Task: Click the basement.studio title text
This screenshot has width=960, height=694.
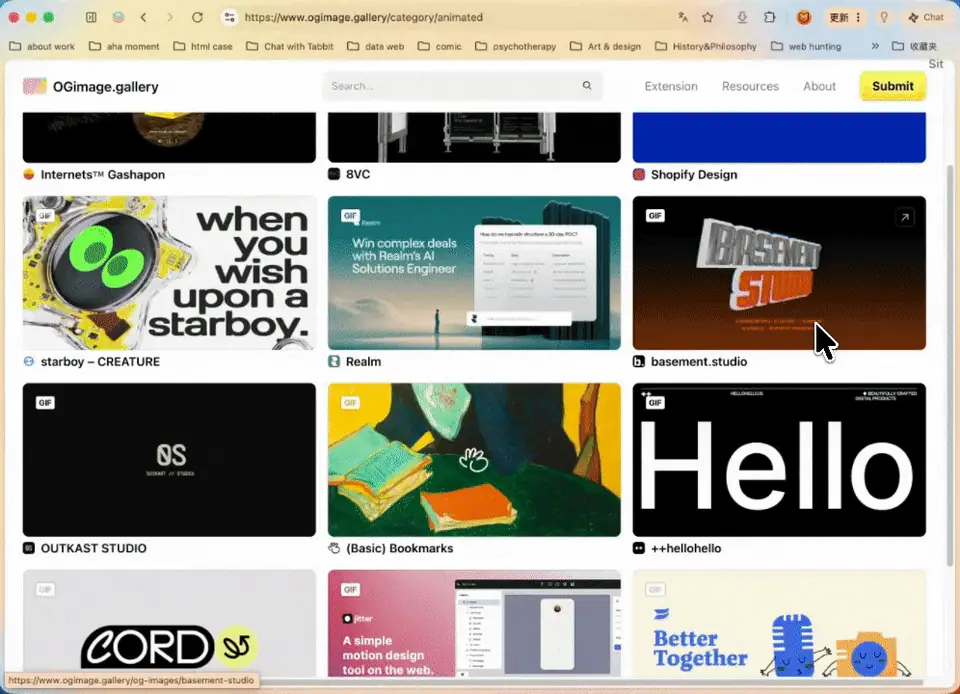Action: click(x=699, y=362)
